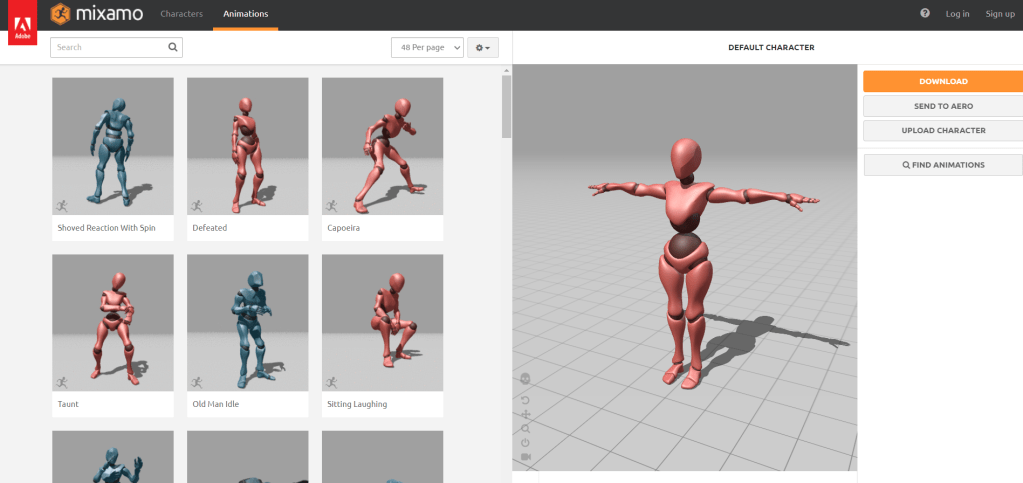
Task: Click the Upload Character button
Action: pos(943,130)
